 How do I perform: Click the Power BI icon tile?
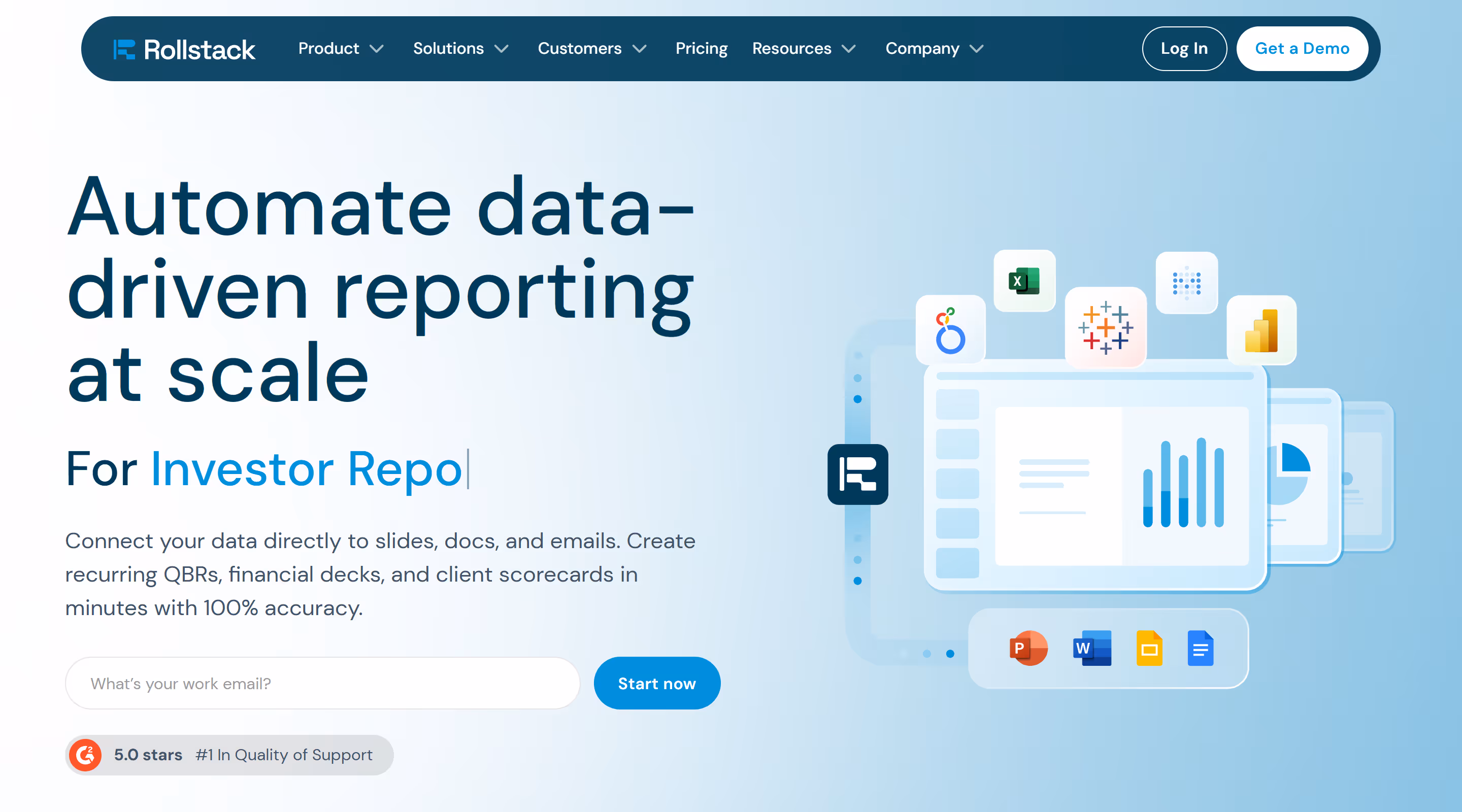point(1261,330)
